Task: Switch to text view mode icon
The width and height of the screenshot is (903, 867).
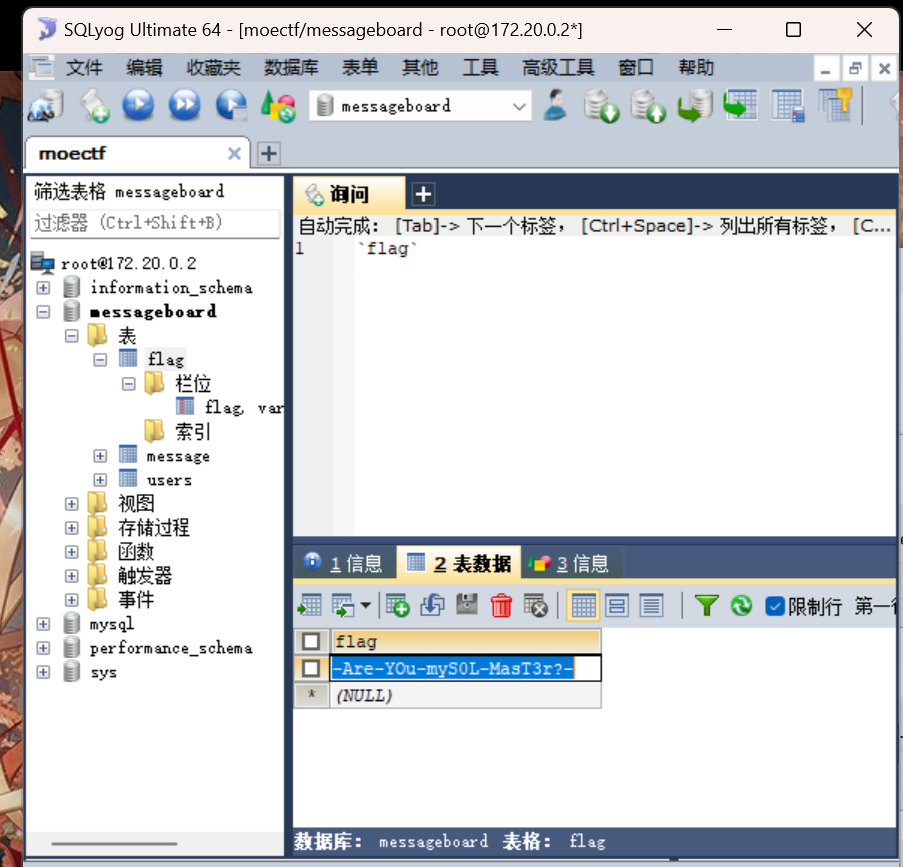Action: pyautogui.click(x=651, y=605)
